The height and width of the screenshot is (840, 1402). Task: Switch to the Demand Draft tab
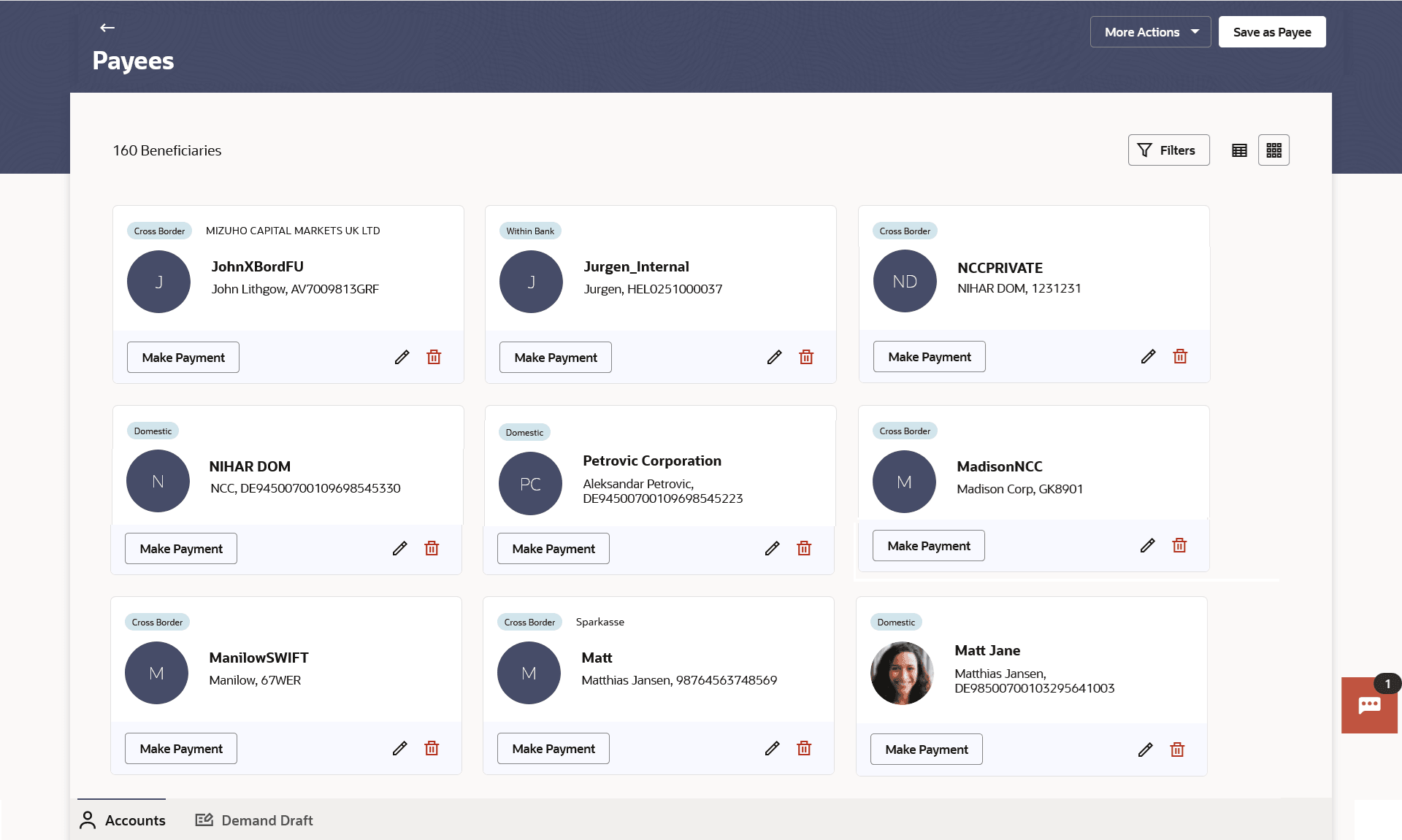pyautogui.click(x=254, y=820)
